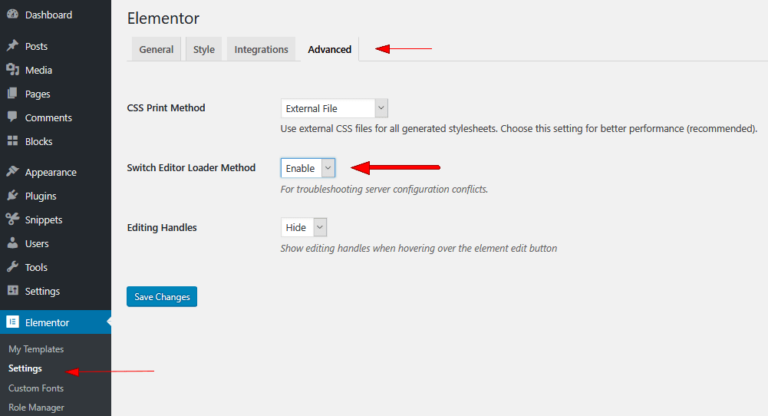768x416 pixels.
Task: Click the Pages icon in sidebar
Action: point(12,94)
